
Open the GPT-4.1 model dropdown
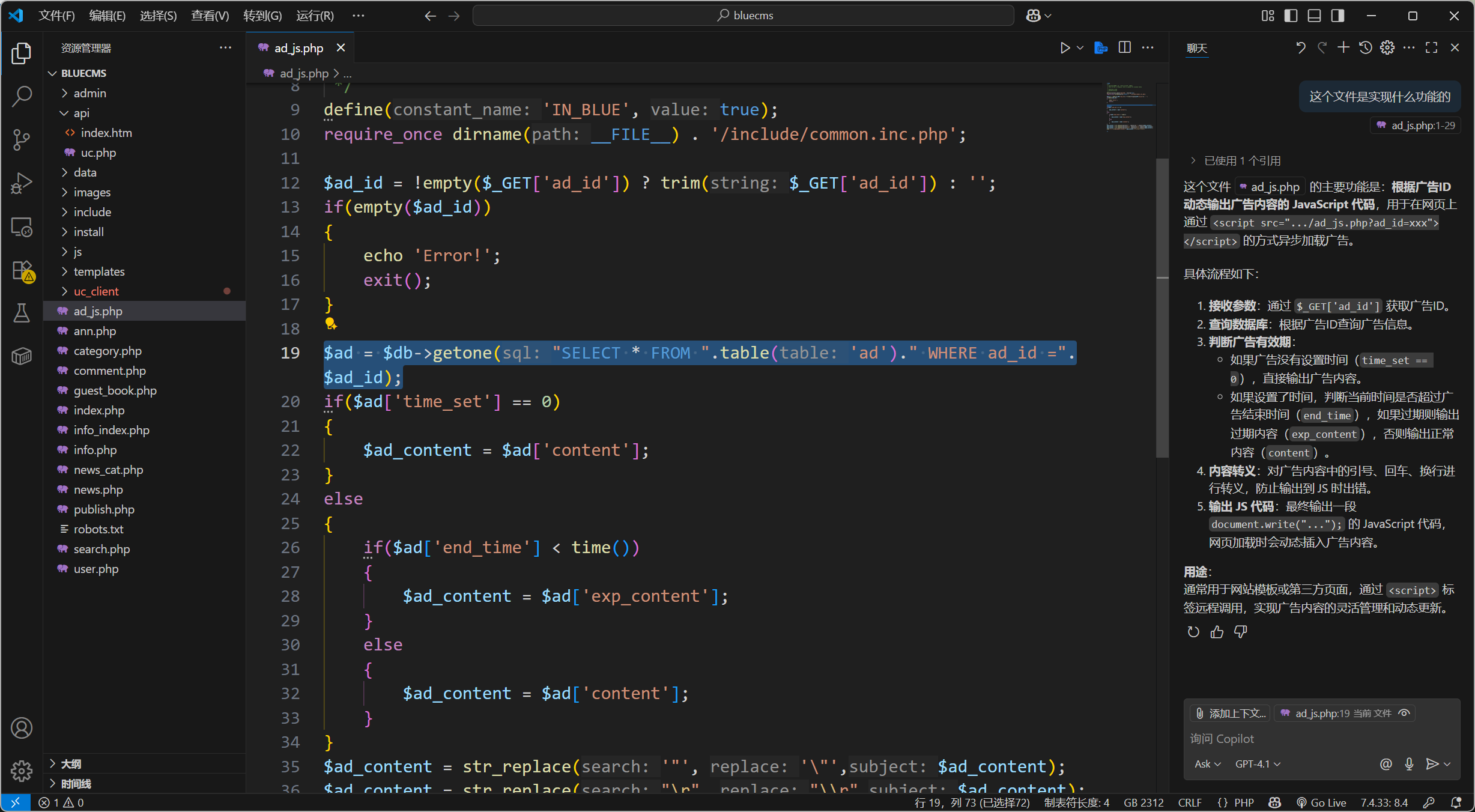[x=1258, y=764]
